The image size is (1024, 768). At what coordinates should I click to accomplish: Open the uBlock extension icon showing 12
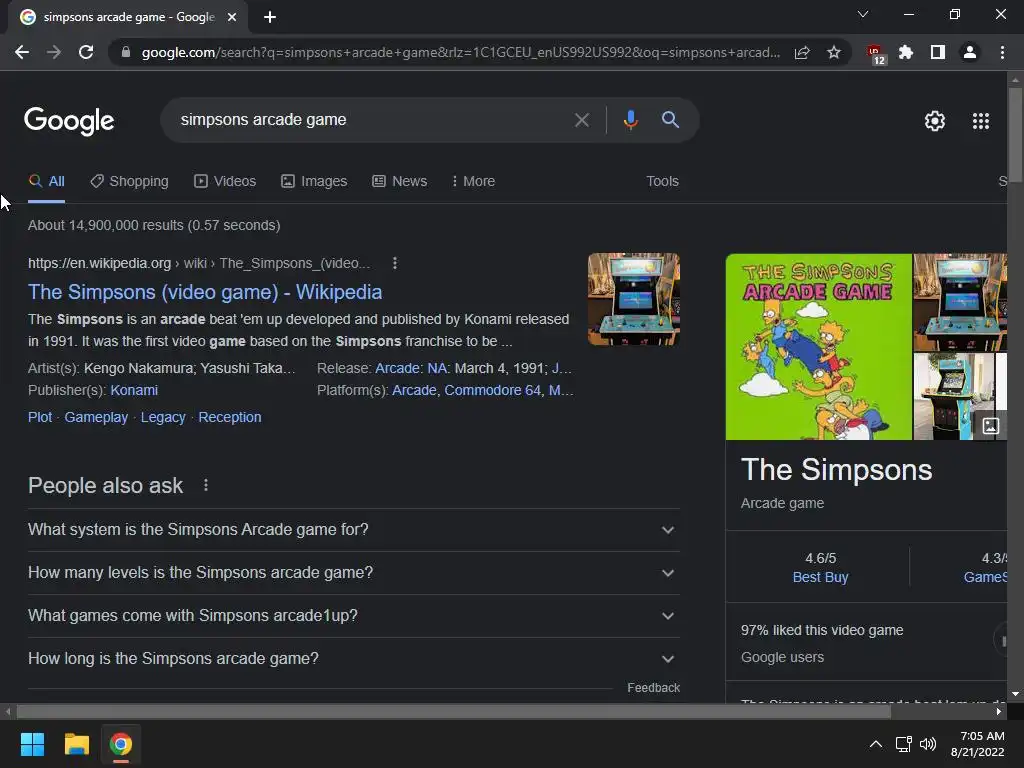tap(875, 54)
